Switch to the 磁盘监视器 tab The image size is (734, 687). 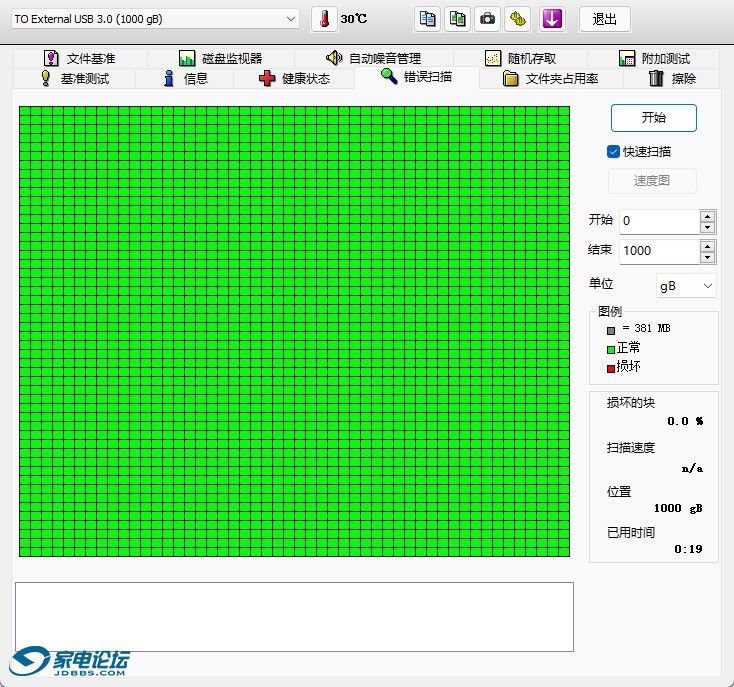(x=220, y=58)
